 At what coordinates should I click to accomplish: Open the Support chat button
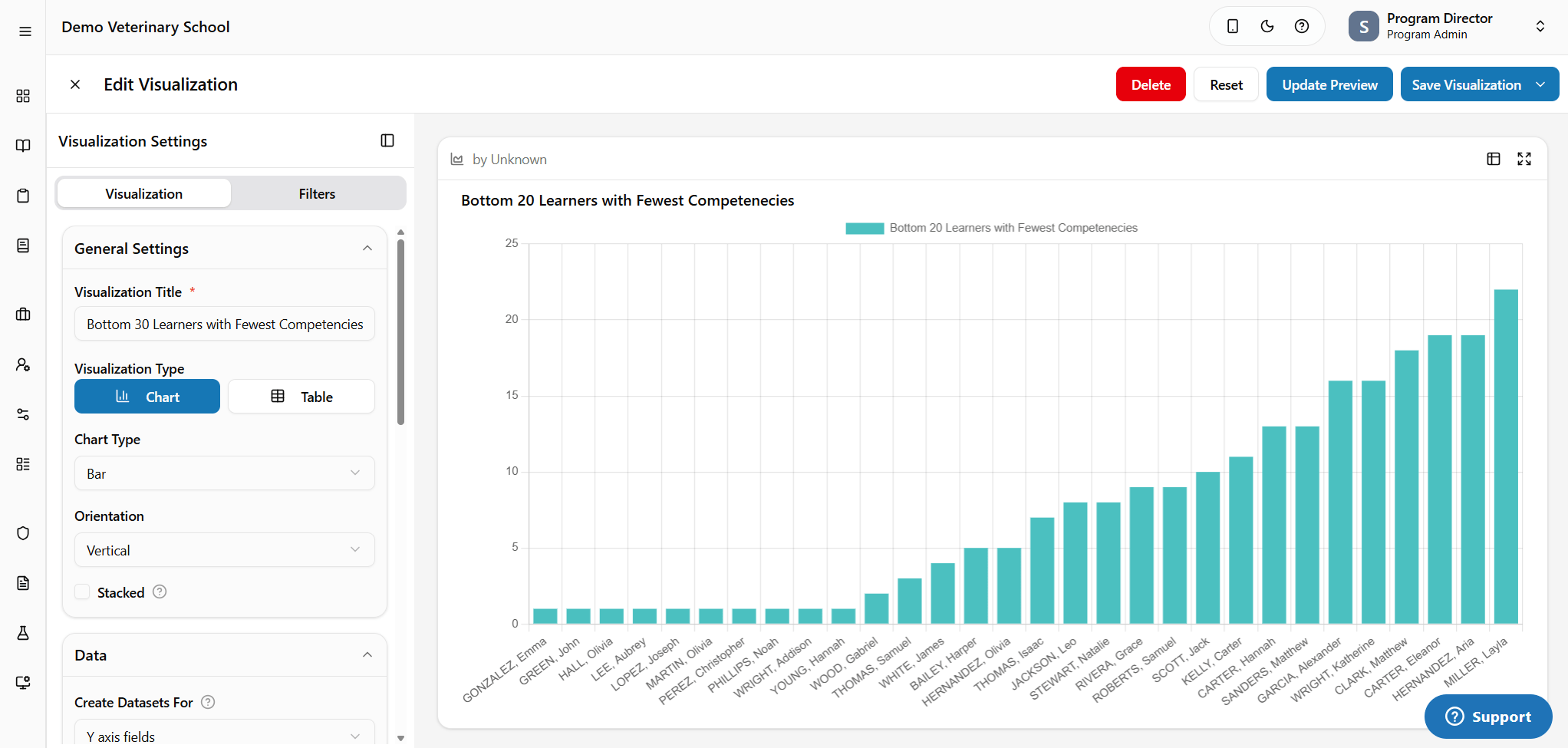tap(1488, 717)
